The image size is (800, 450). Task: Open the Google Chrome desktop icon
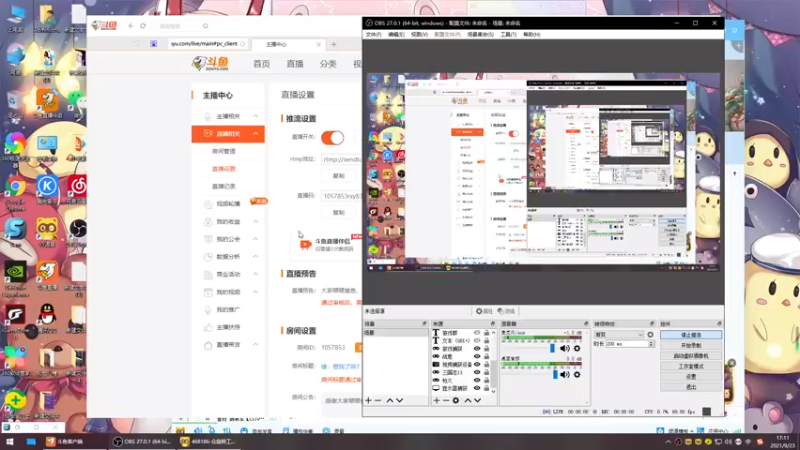click(15, 193)
